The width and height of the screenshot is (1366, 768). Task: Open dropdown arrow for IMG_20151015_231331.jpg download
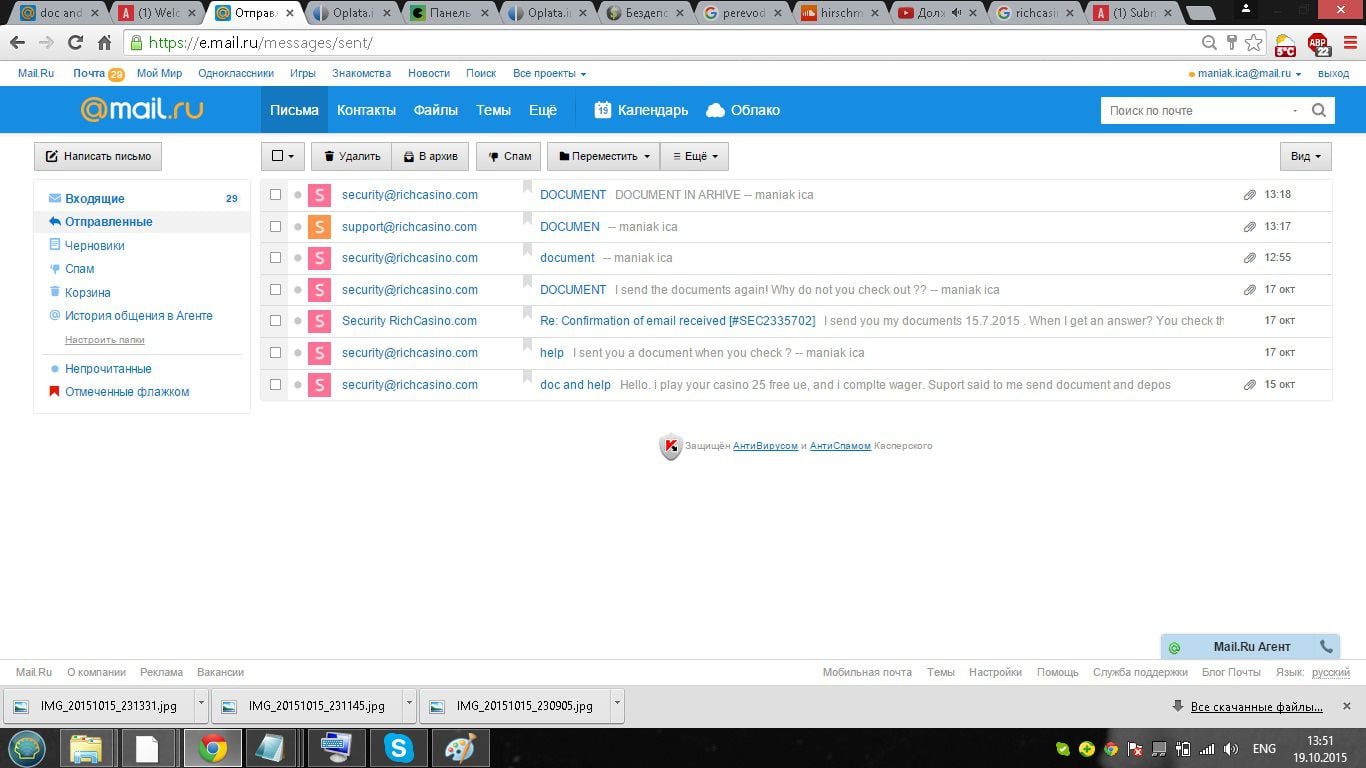[x=201, y=704]
